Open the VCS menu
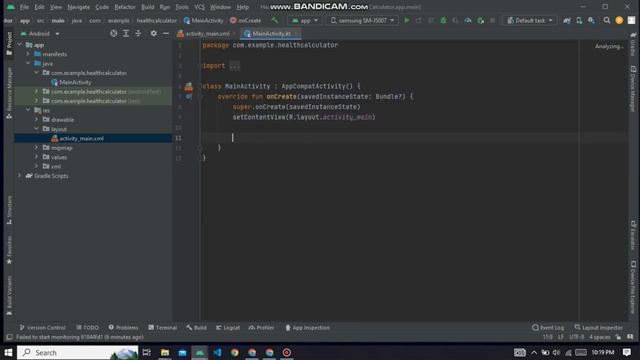This screenshot has height=360, width=640. click(199, 7)
